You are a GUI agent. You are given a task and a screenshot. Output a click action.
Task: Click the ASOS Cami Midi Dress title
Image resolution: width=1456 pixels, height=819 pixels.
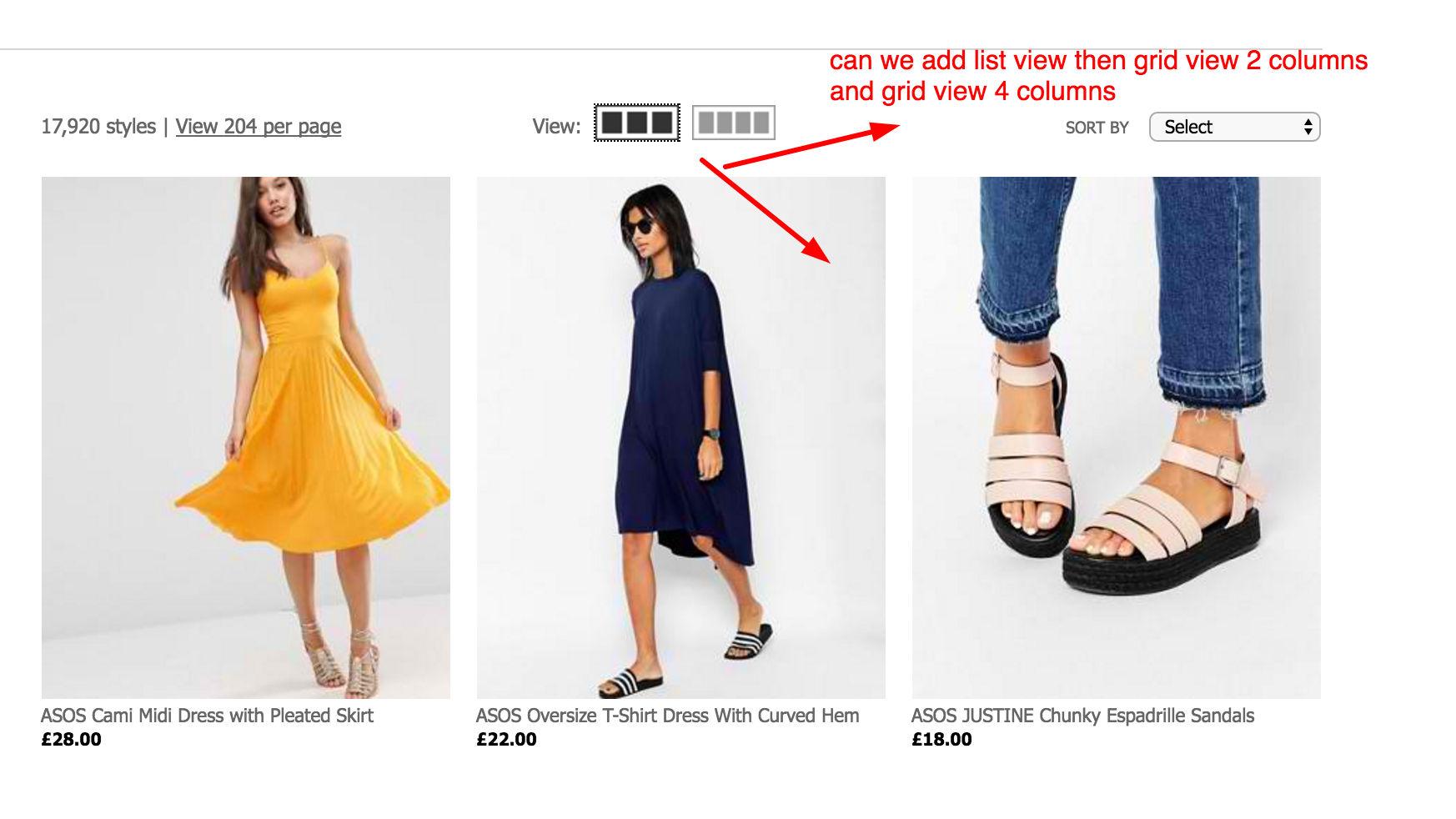(207, 716)
